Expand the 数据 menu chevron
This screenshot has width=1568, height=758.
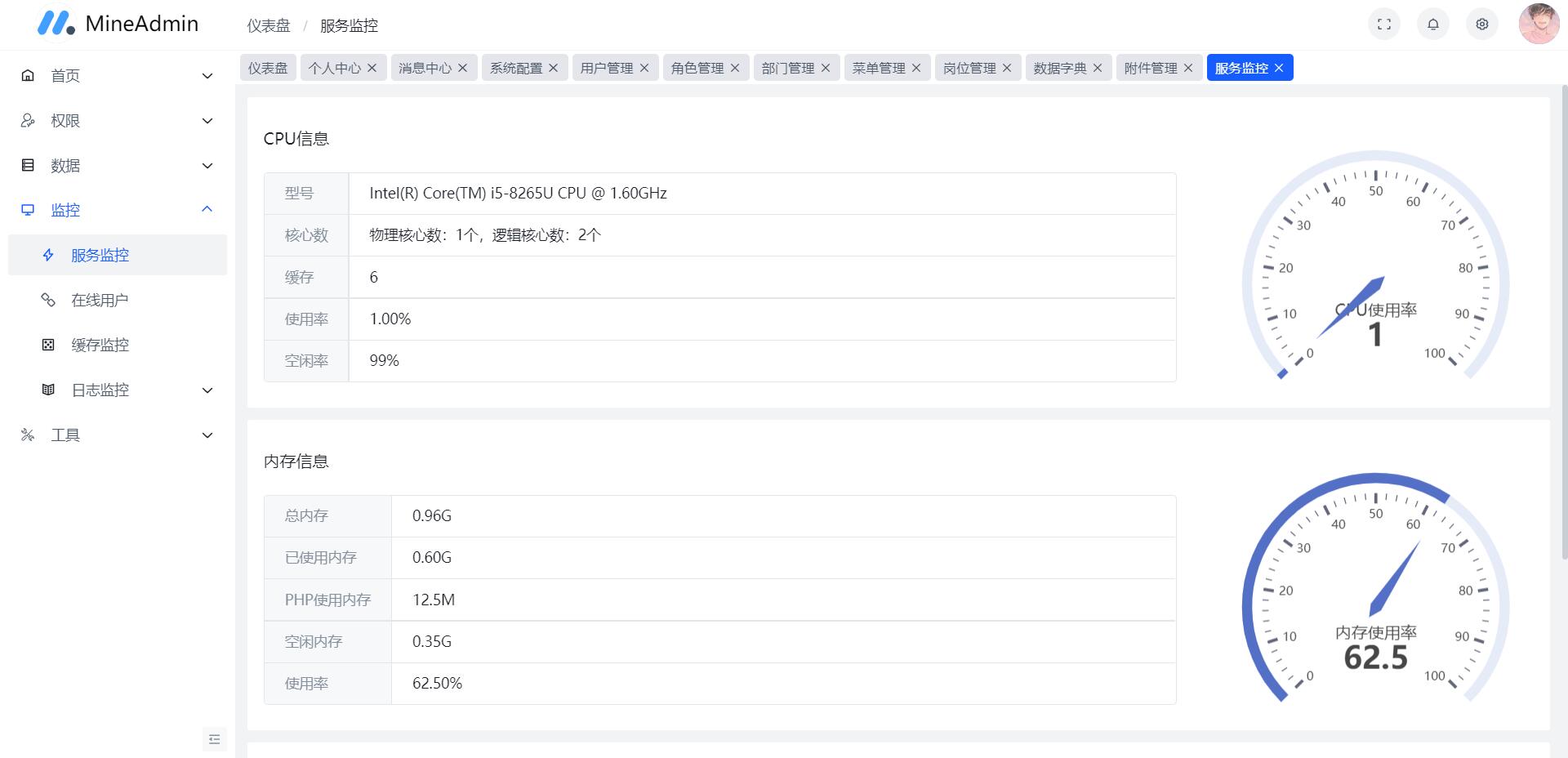click(207, 166)
